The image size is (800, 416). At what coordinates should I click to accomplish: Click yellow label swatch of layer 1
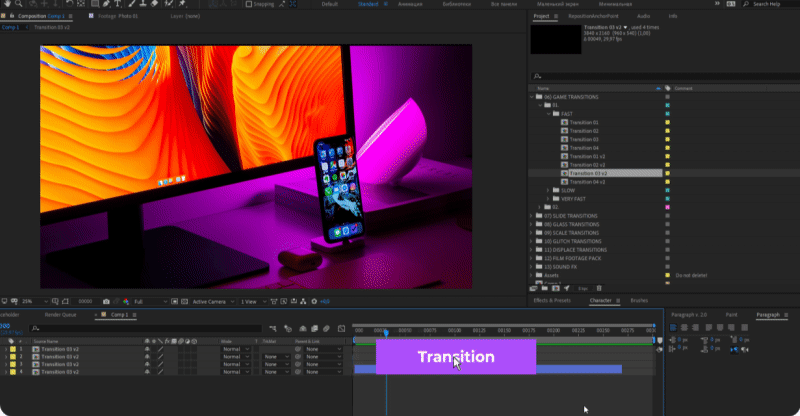tap(13, 349)
